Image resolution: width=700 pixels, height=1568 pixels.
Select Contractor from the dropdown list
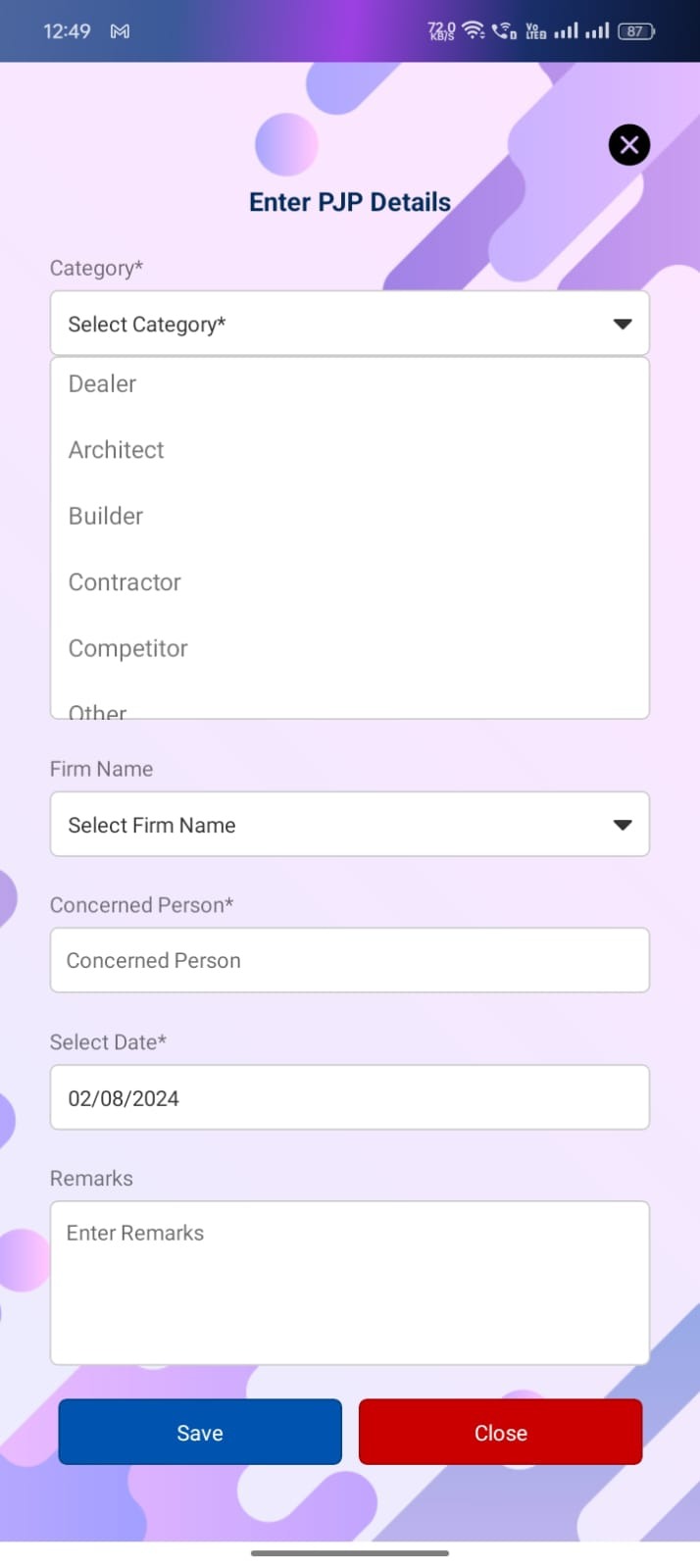click(x=125, y=582)
